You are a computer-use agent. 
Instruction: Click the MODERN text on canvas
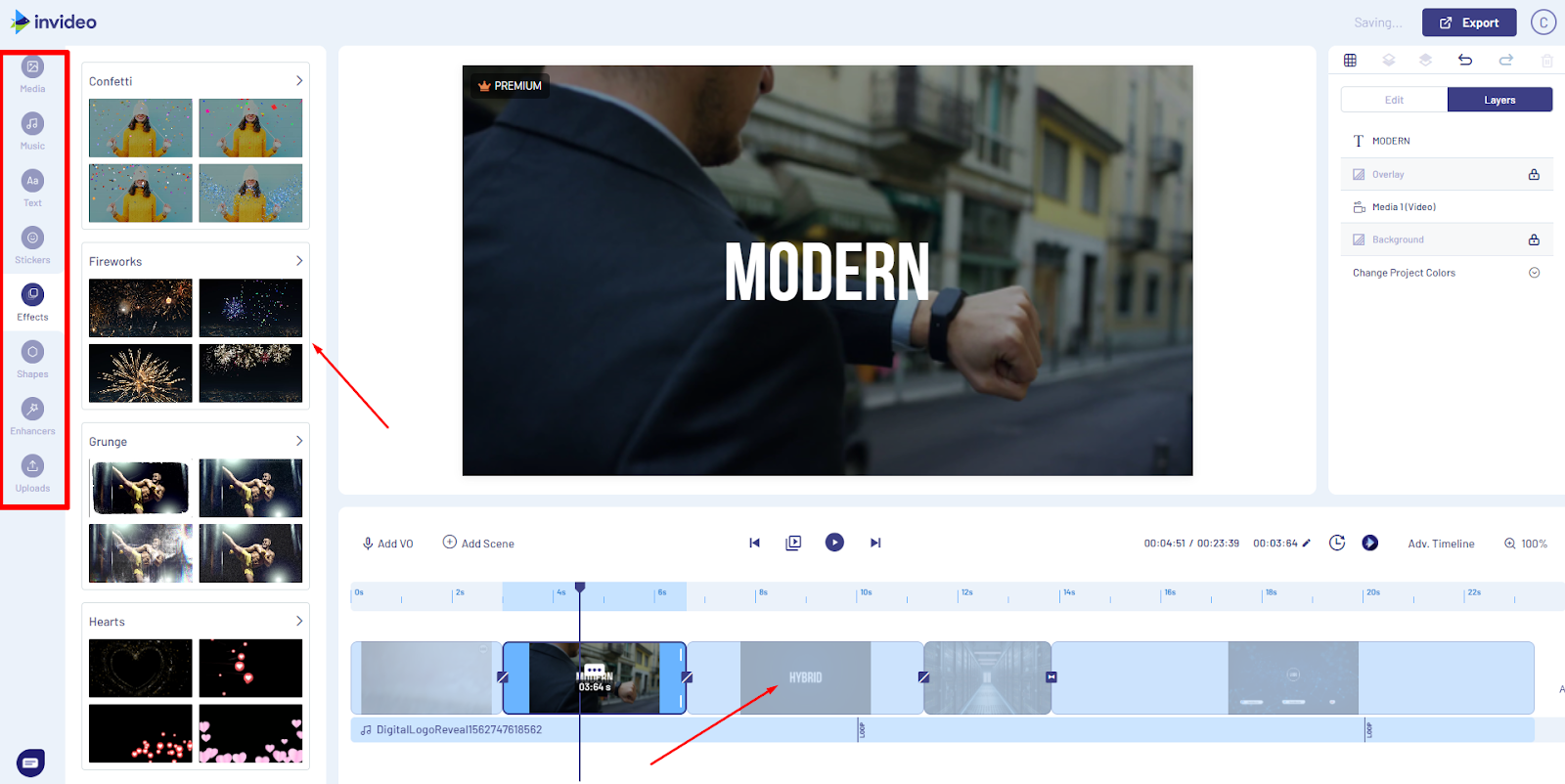[827, 272]
